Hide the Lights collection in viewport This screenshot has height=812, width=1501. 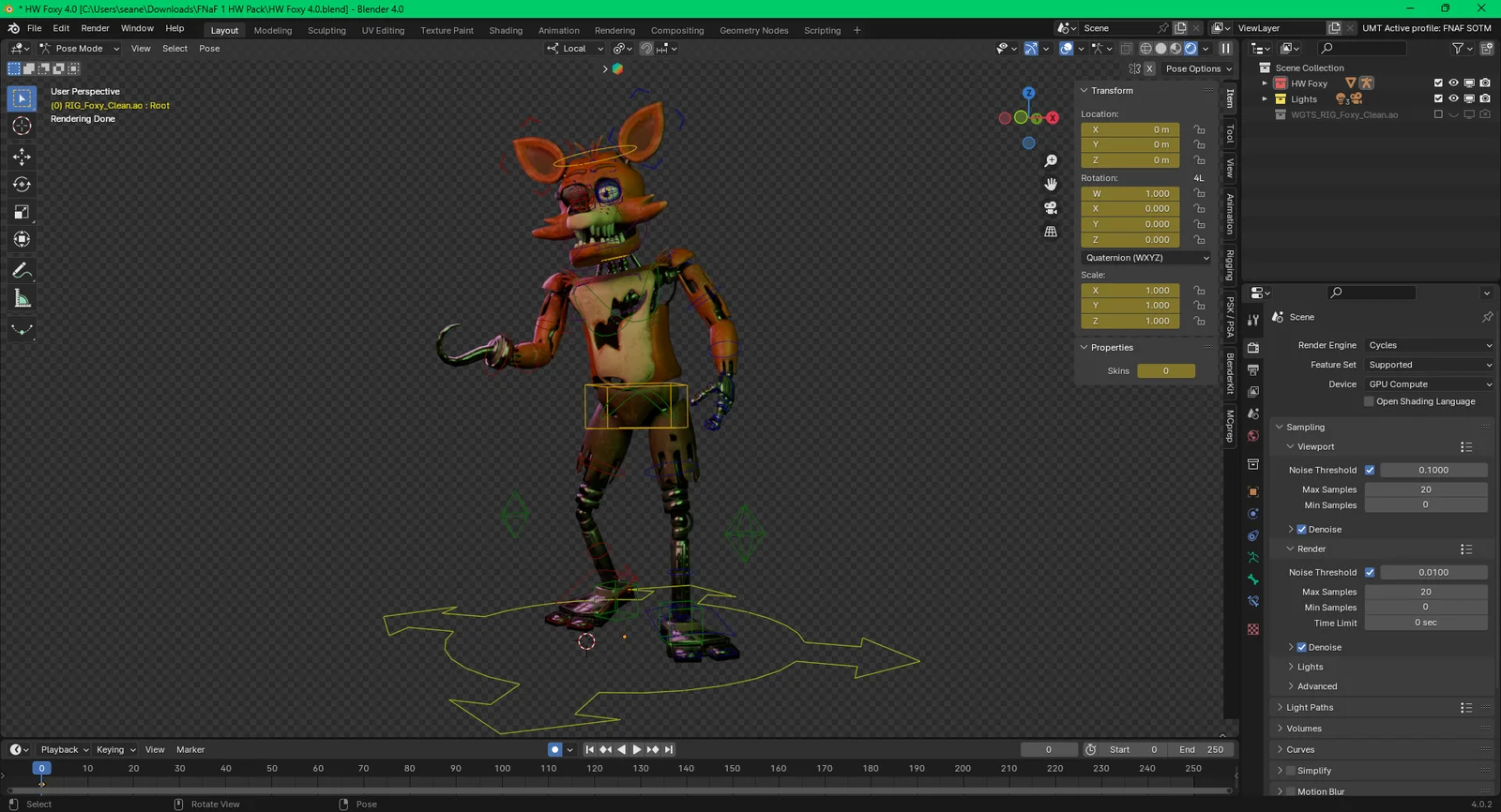tap(1453, 98)
